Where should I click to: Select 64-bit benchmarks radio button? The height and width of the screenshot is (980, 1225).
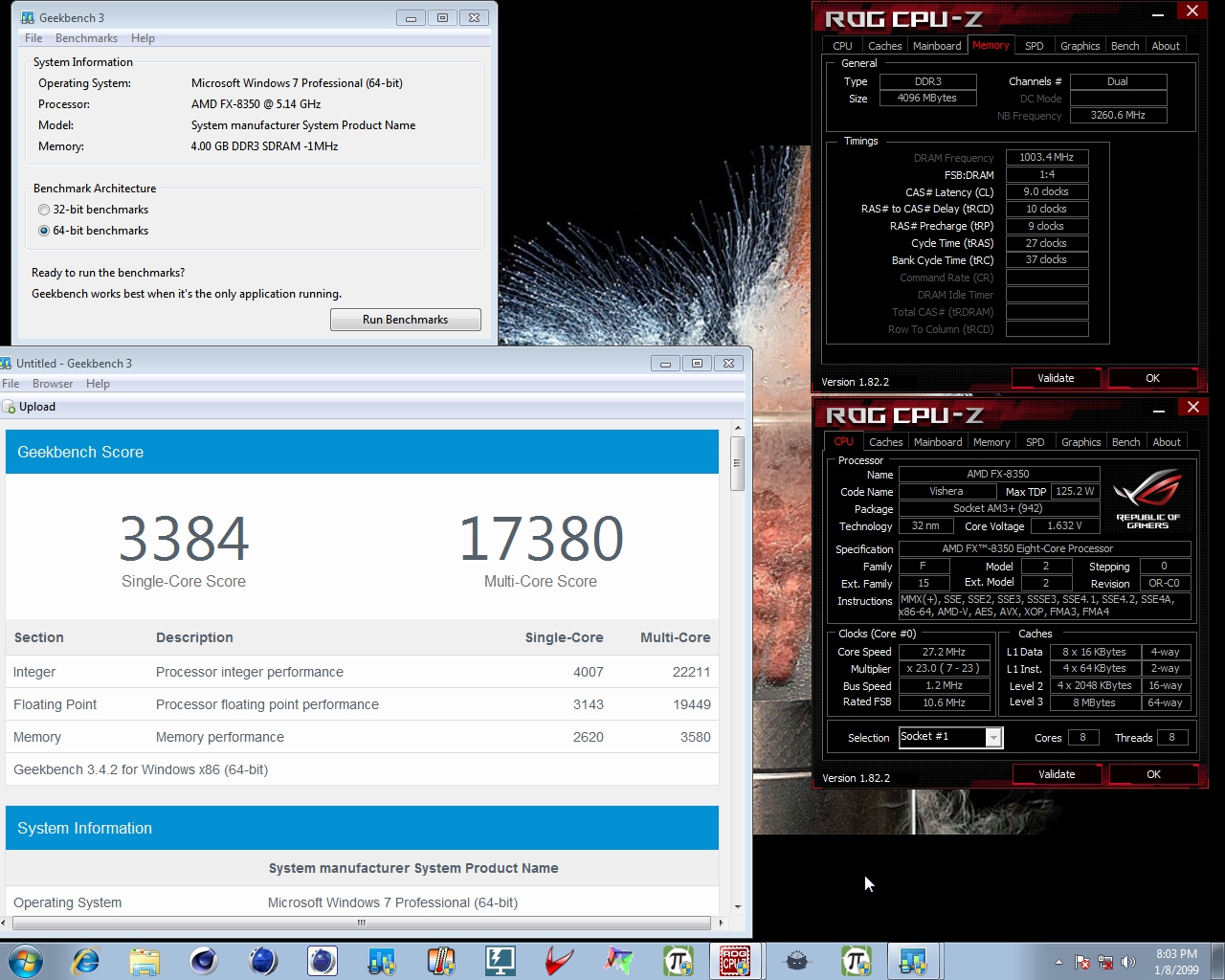(43, 231)
